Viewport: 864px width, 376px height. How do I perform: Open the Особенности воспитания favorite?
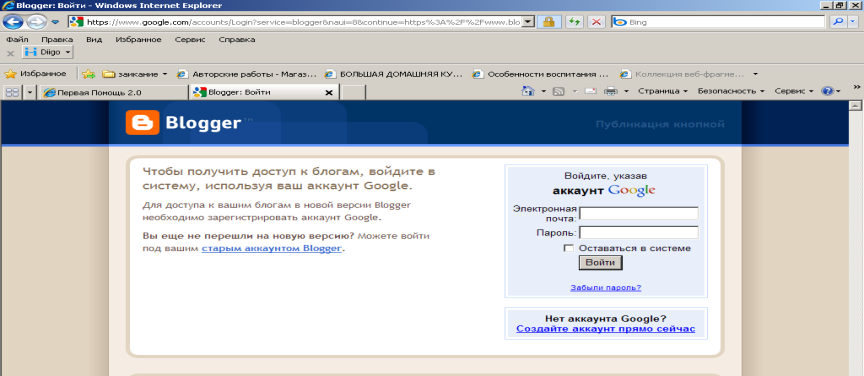541,74
